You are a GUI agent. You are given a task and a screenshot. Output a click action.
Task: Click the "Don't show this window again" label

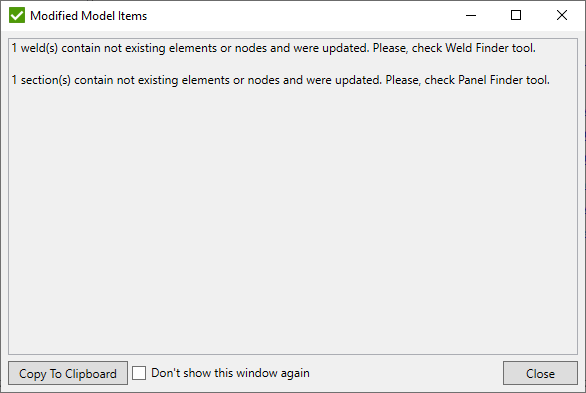click(230, 373)
